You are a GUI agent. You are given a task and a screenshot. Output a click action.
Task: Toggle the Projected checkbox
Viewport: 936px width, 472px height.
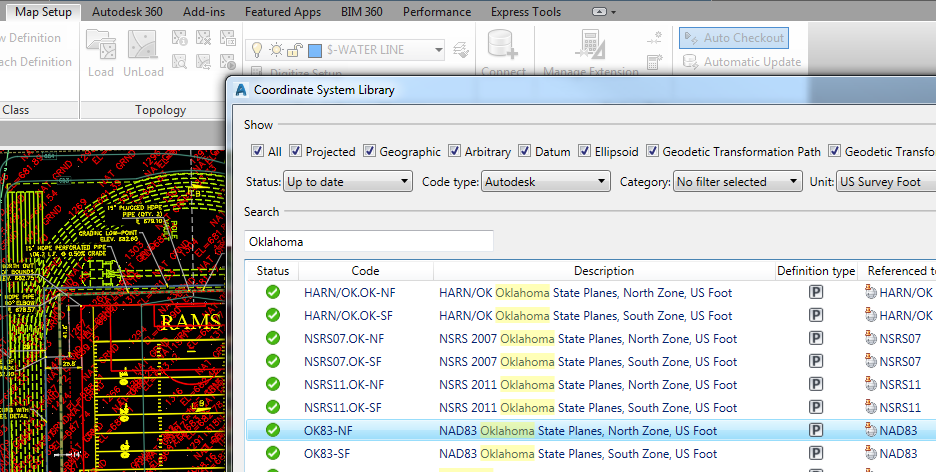[295, 151]
